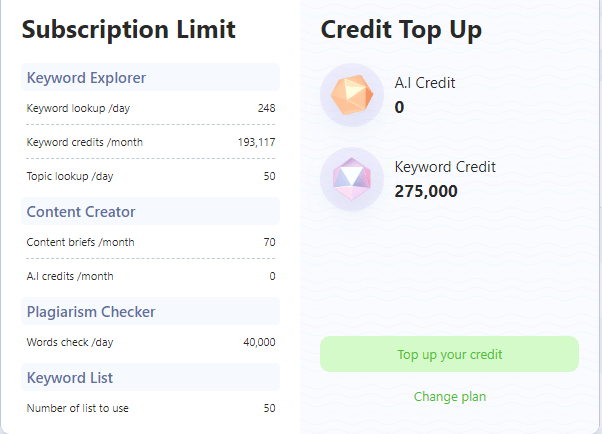Click the 193,117 keyword credits value
602x434 pixels.
tap(256, 142)
